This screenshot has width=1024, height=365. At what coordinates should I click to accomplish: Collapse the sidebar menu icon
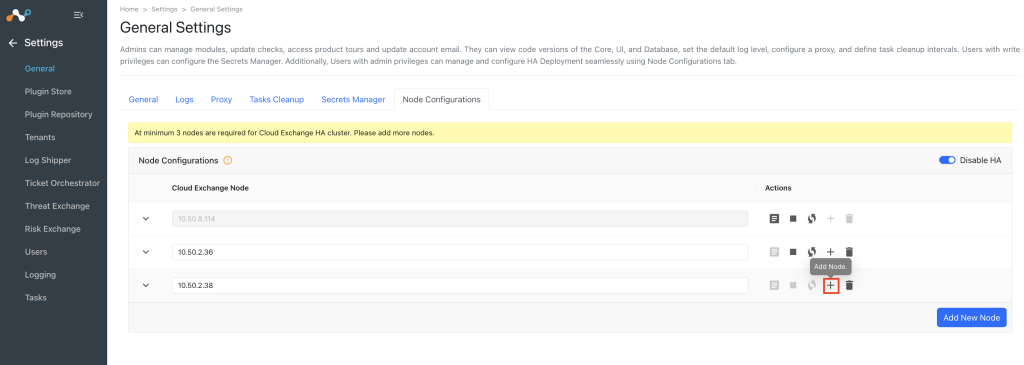[x=78, y=15]
